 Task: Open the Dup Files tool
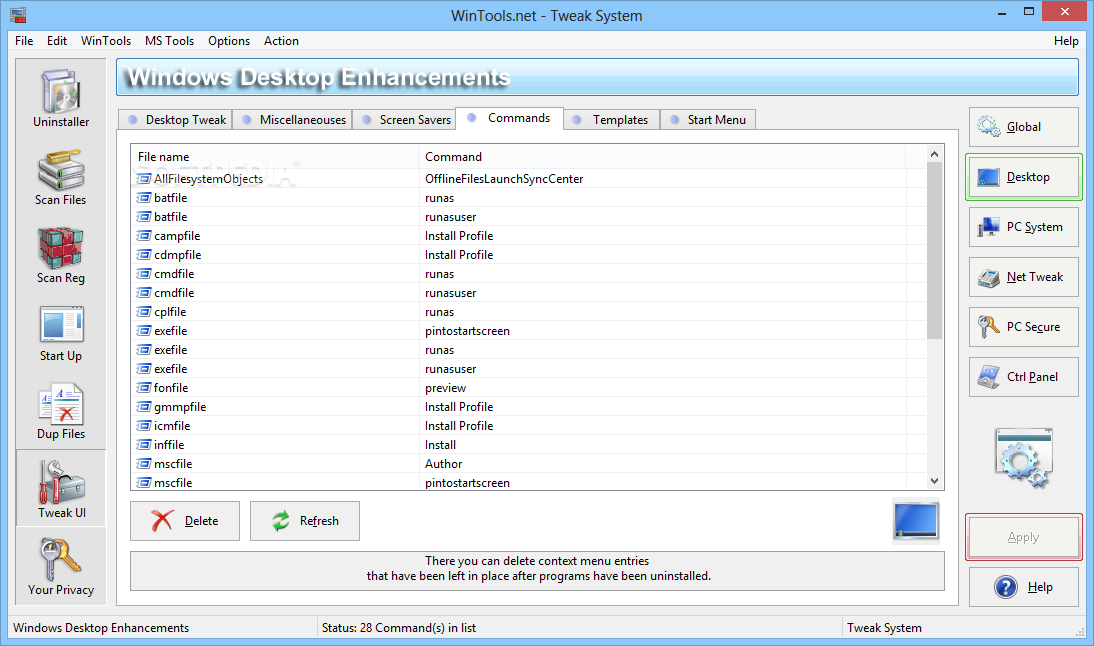pos(61,412)
